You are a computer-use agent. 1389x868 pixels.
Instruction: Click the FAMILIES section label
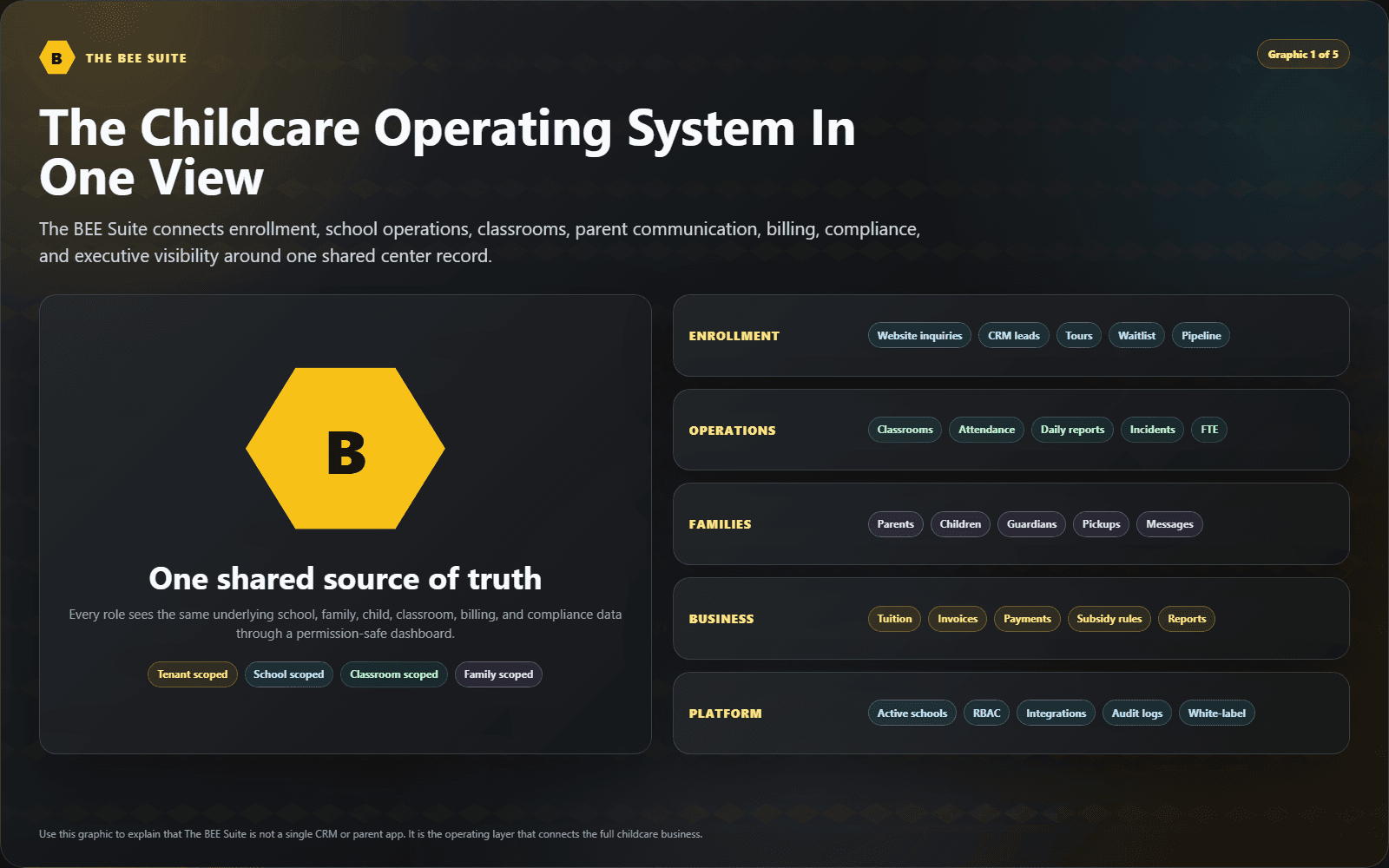pyautogui.click(x=721, y=524)
